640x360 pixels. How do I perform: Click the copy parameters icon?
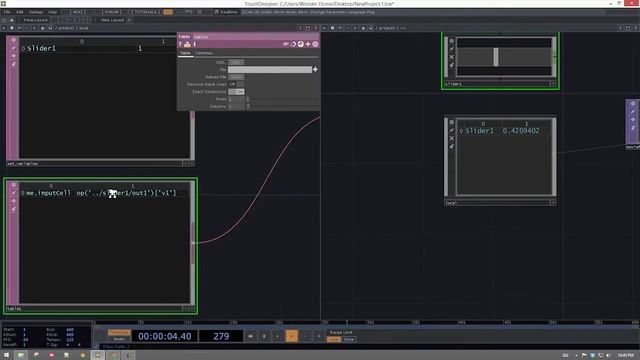click(293, 44)
